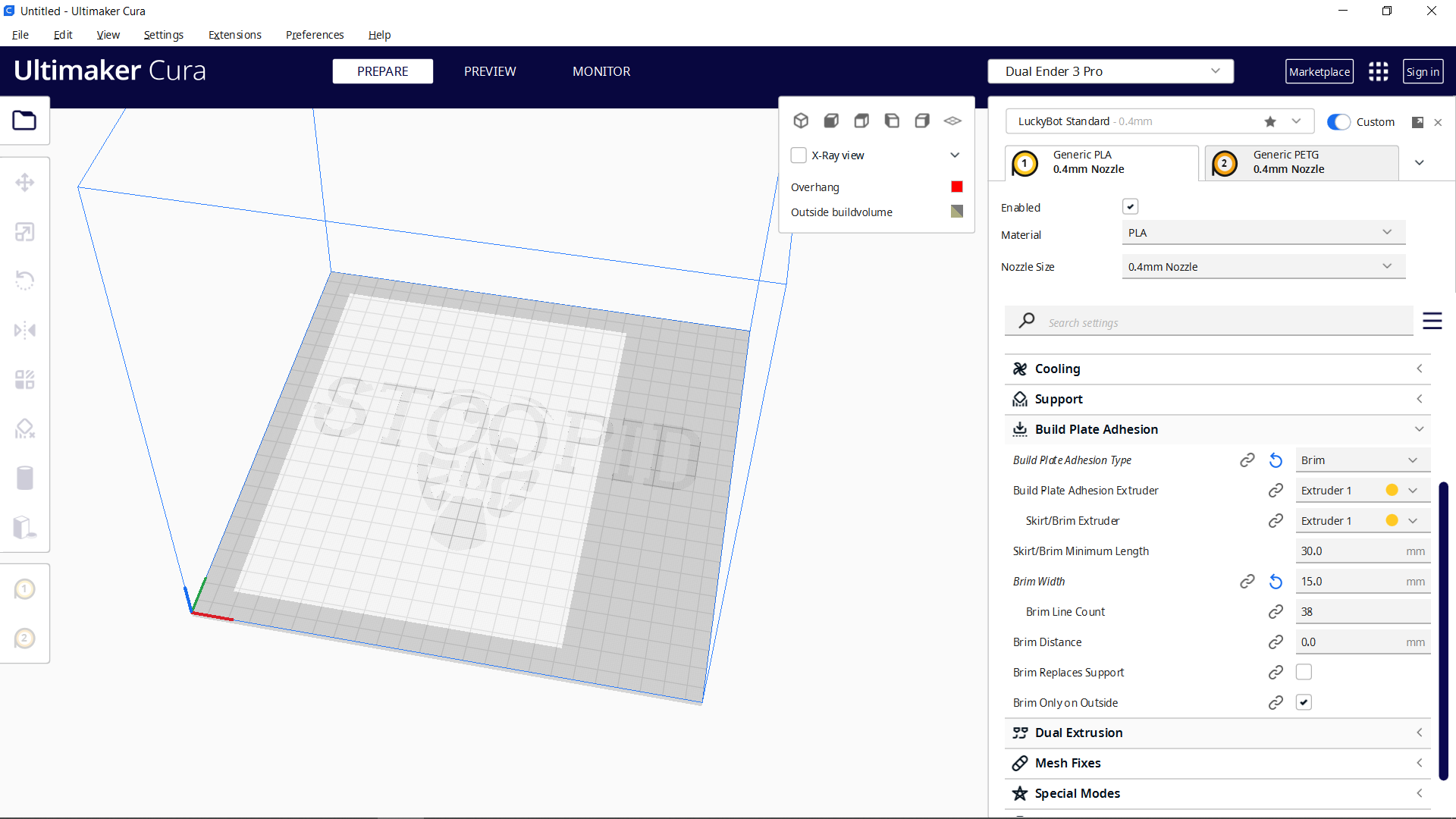Image resolution: width=1456 pixels, height=819 pixels.
Task: Toggle the X-Ray view checkbox
Action: (799, 155)
